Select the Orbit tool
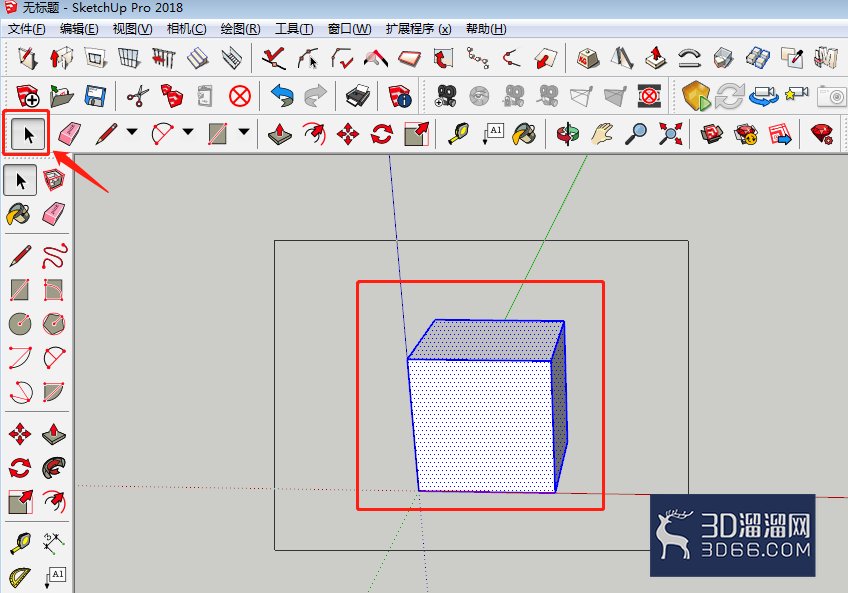 pos(568,134)
